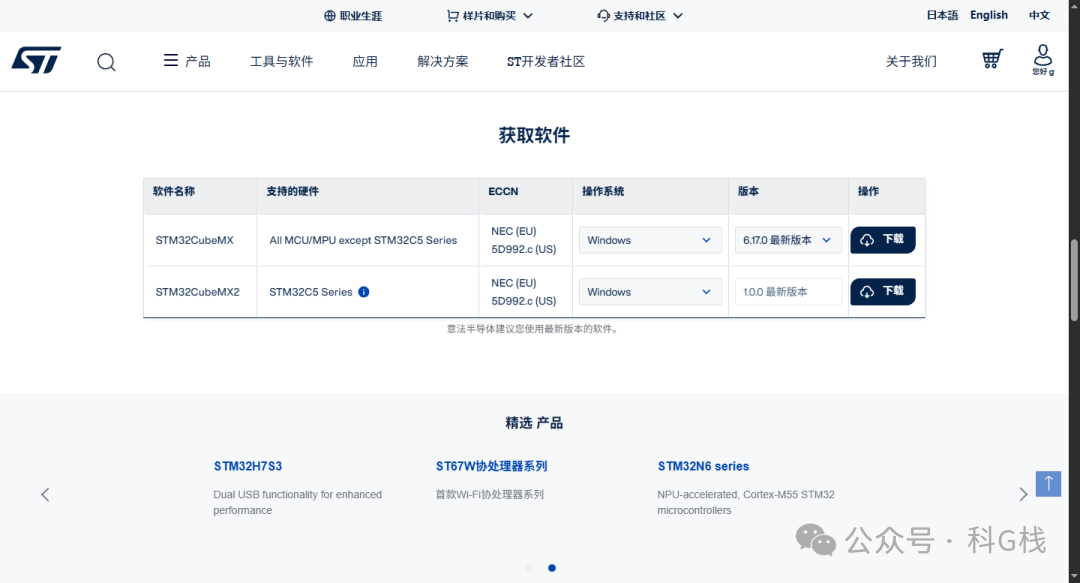
Task: Open the 6.17.0 version dropdown
Action: tap(788, 240)
